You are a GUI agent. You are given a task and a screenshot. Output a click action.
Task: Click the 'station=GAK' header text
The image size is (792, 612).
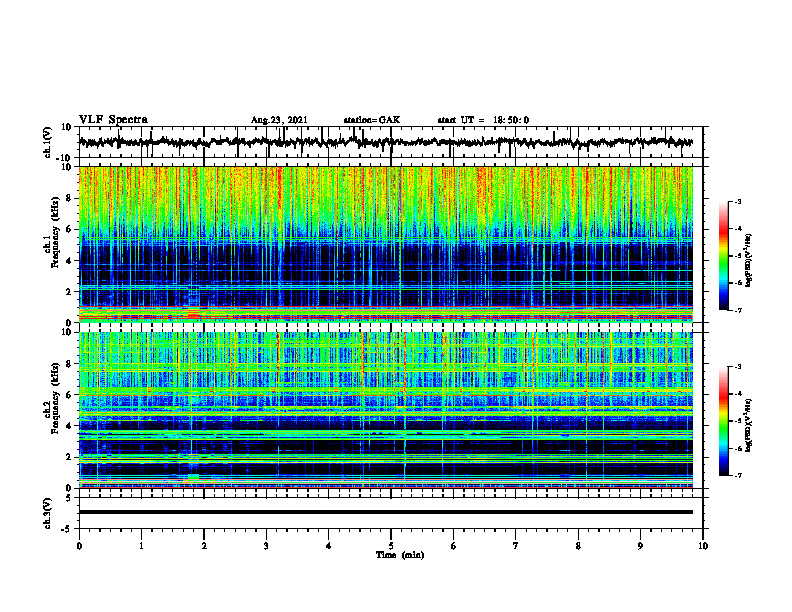pyautogui.click(x=372, y=120)
